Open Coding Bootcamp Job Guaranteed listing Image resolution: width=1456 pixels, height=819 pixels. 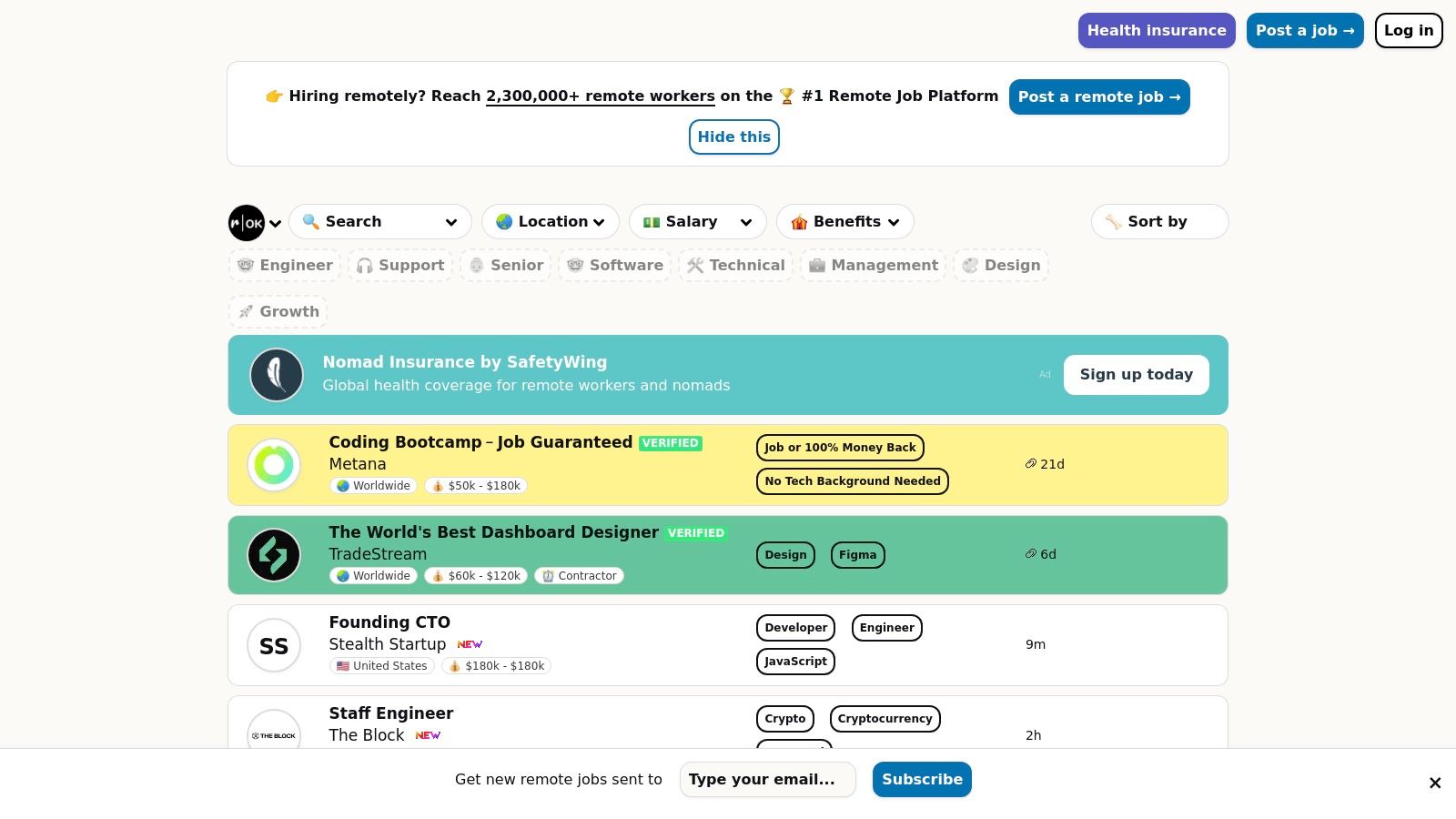tap(480, 442)
